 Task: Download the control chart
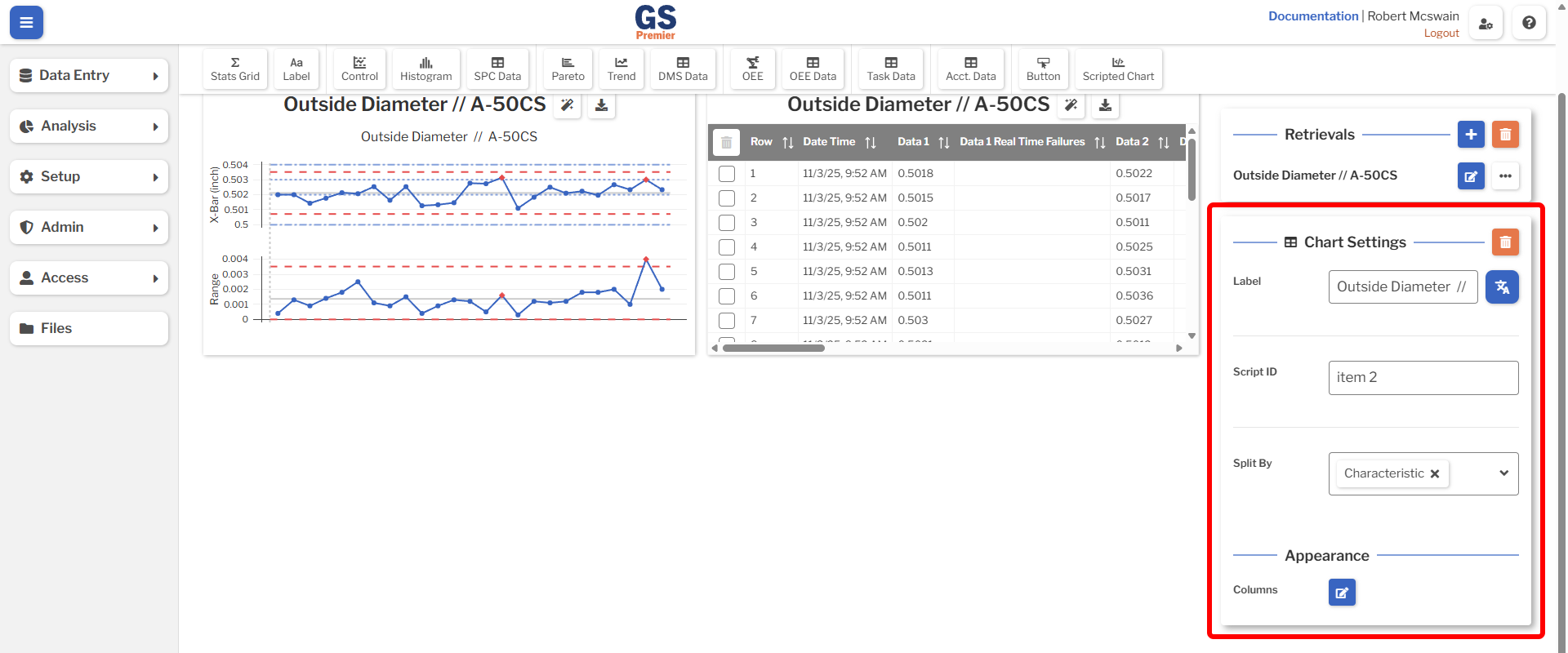pyautogui.click(x=601, y=105)
